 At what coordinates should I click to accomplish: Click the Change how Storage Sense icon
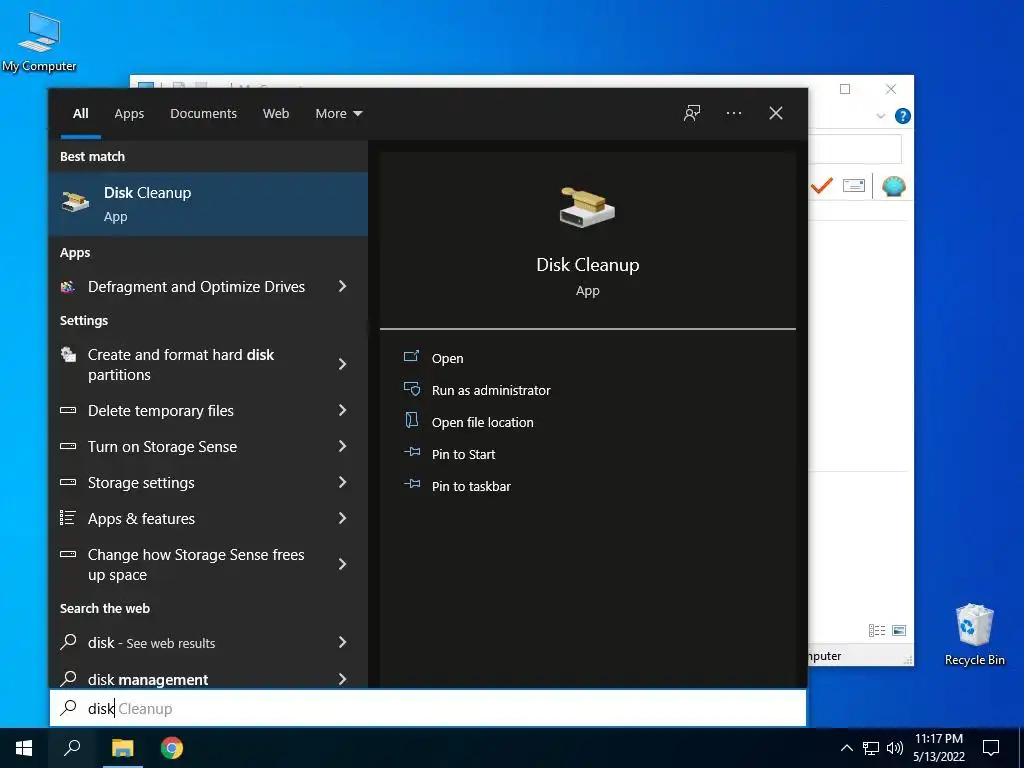click(68, 554)
